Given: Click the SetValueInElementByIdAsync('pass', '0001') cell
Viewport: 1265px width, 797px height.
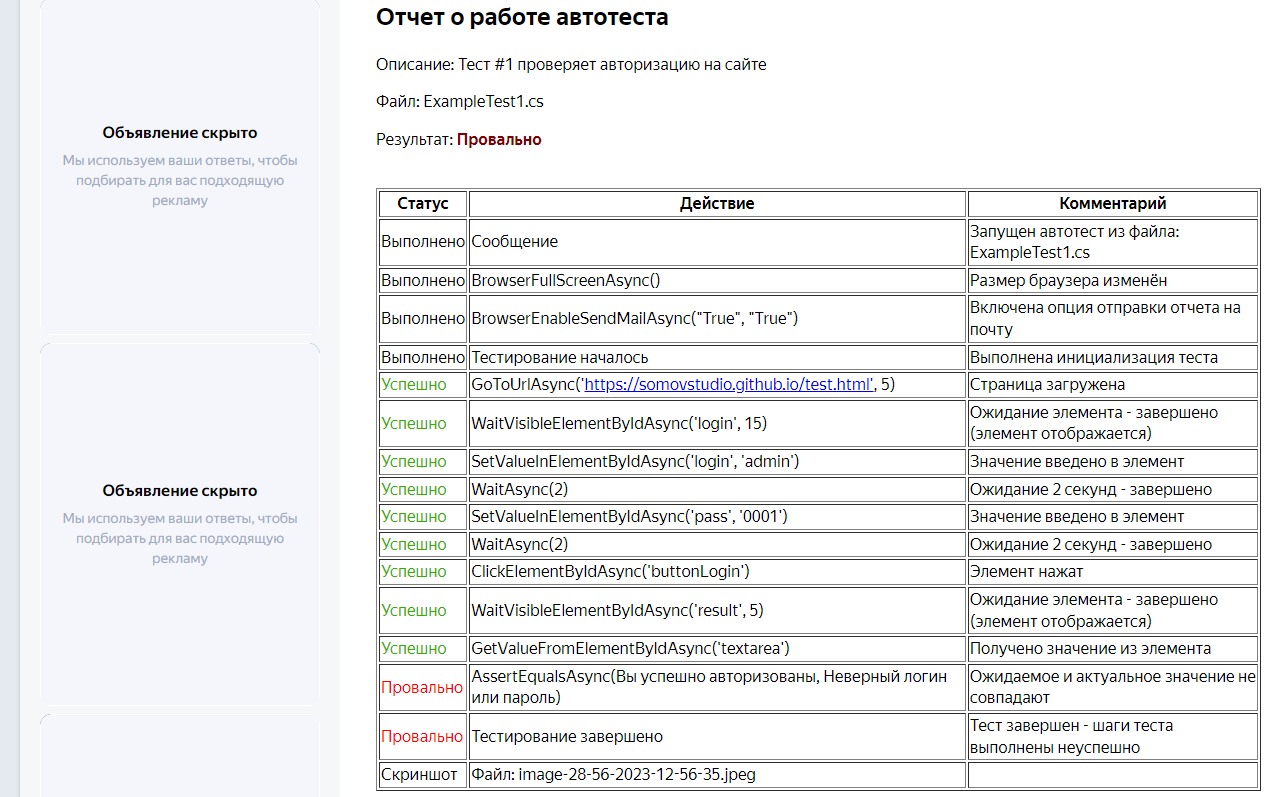Looking at the screenshot, I should 630,517.
